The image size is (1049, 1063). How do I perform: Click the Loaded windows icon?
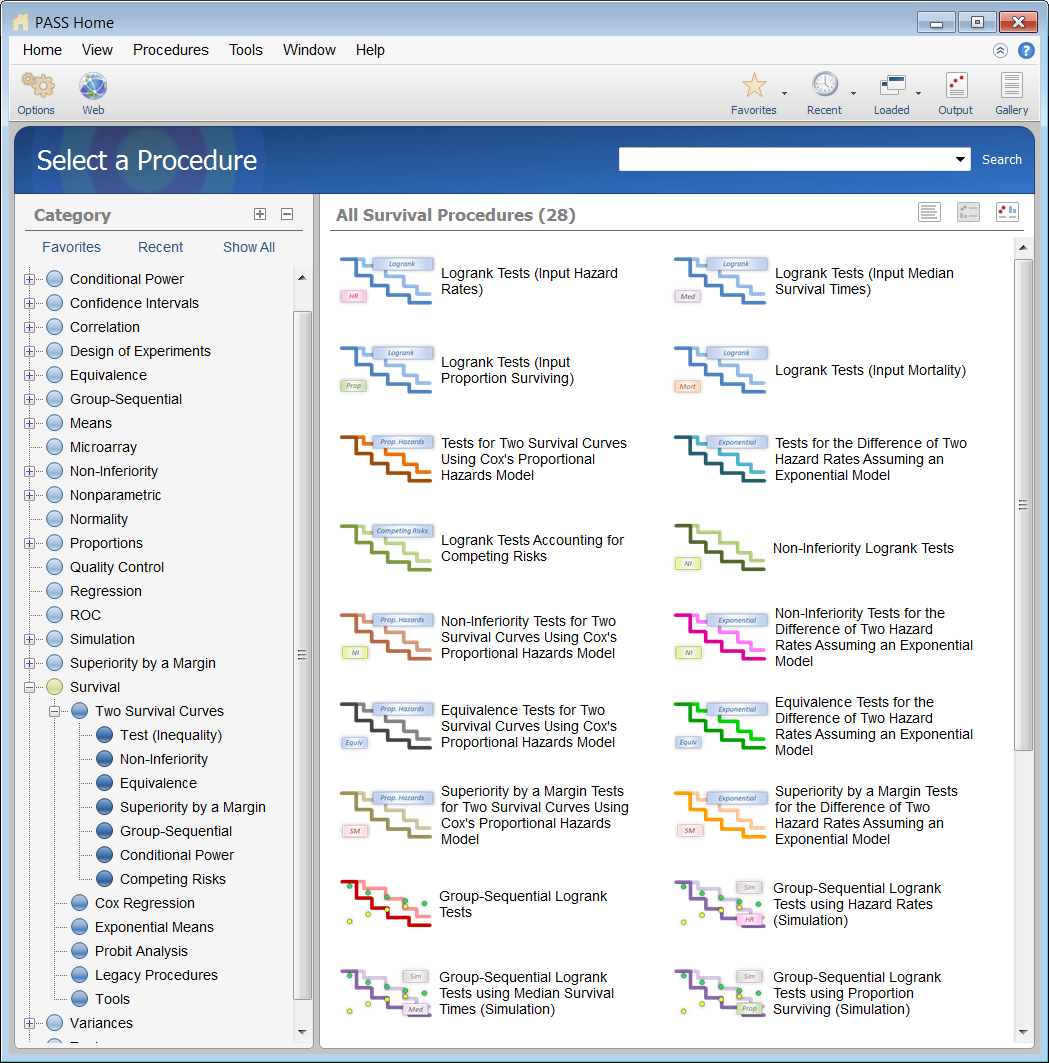pos(892,85)
